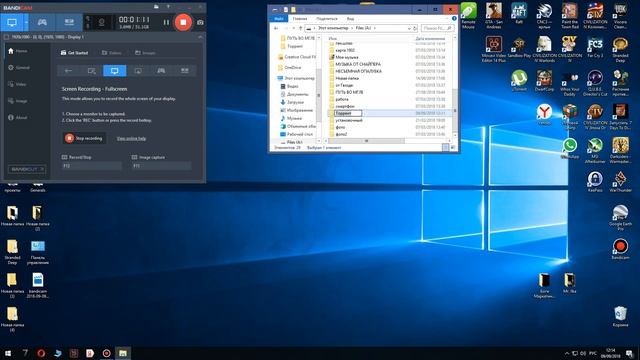Open the View online help link
640x360 pixels.
pos(131,139)
